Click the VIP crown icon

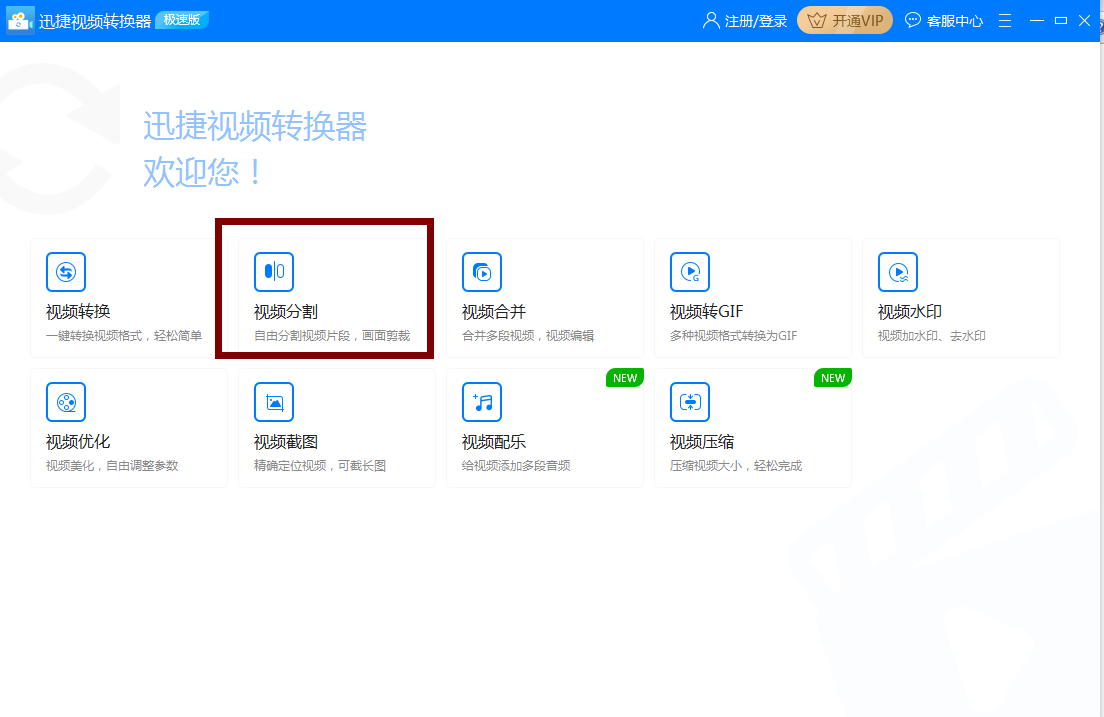(x=817, y=20)
